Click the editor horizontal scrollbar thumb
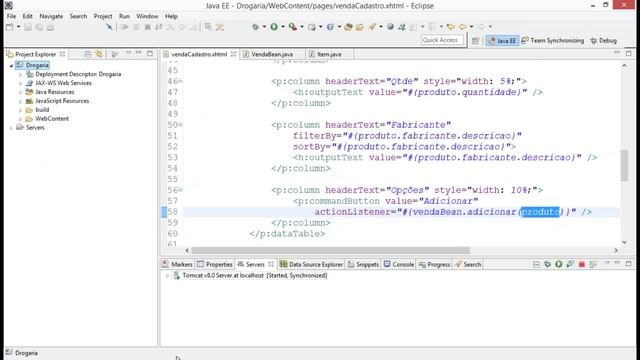The height and width of the screenshot is (360, 640). (x=330, y=250)
